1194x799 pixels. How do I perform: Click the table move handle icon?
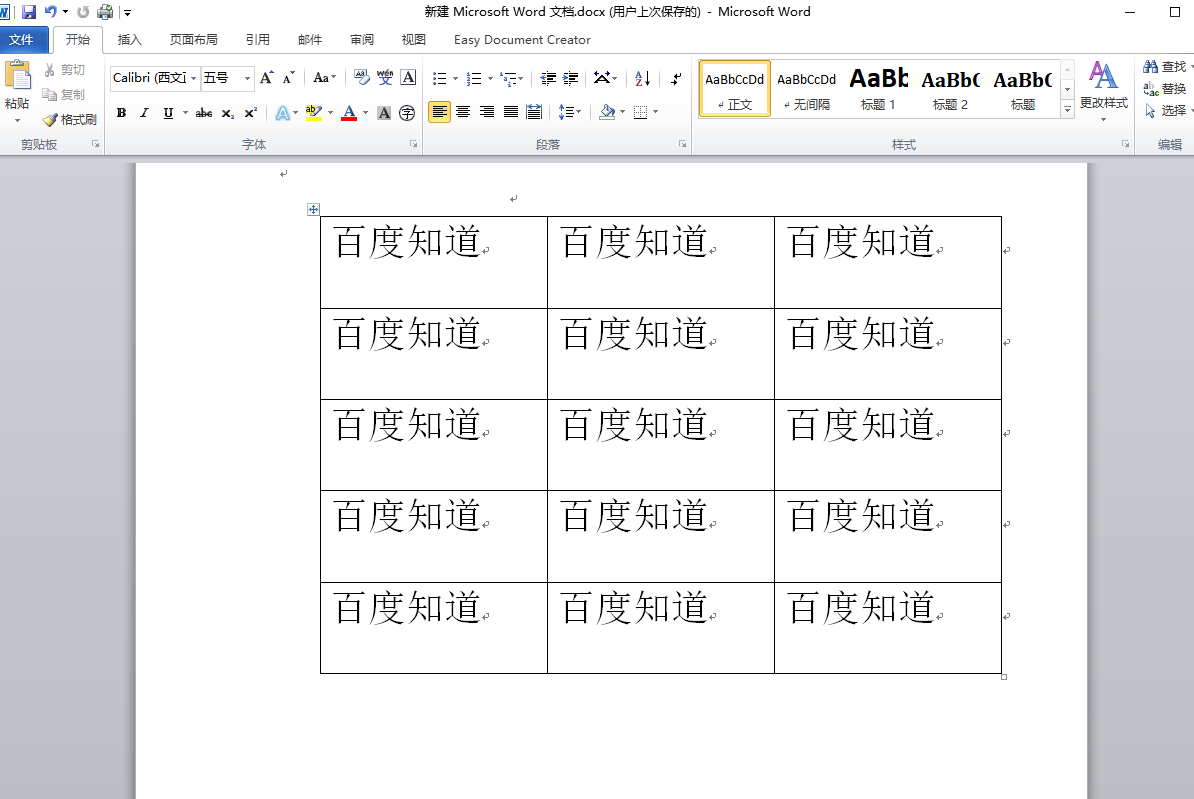click(313, 209)
